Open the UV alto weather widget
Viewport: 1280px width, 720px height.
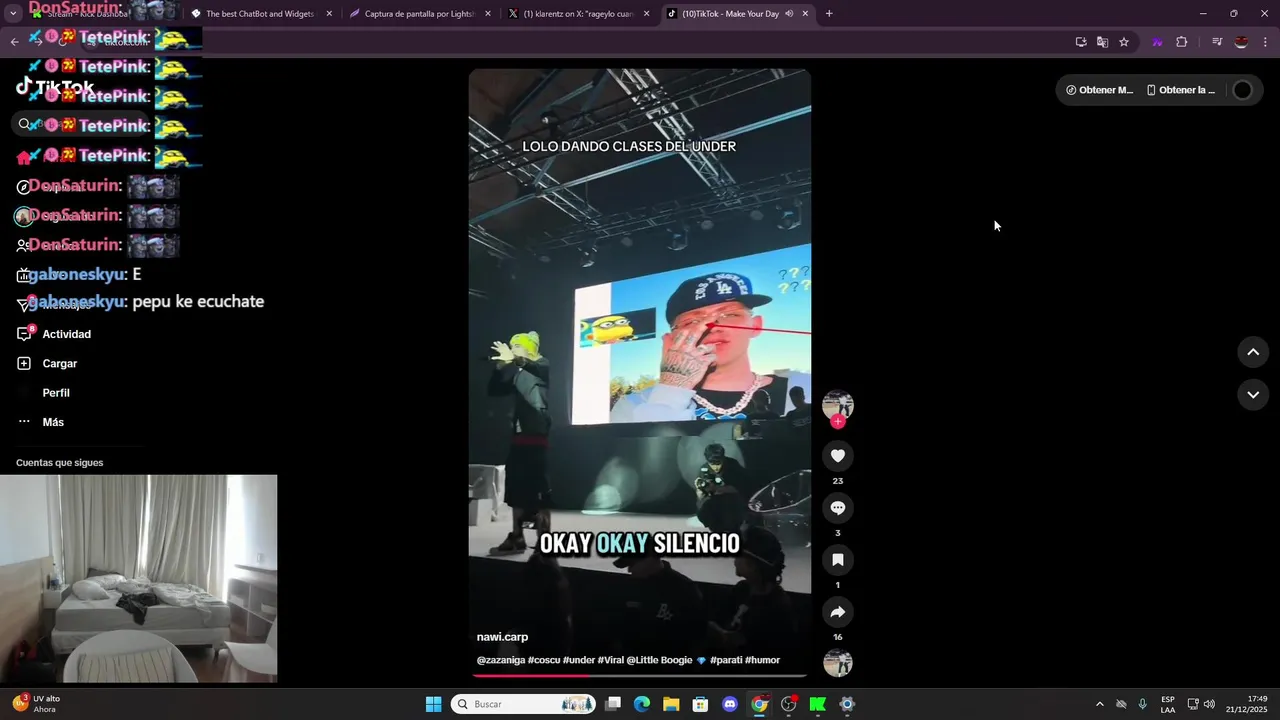38,704
